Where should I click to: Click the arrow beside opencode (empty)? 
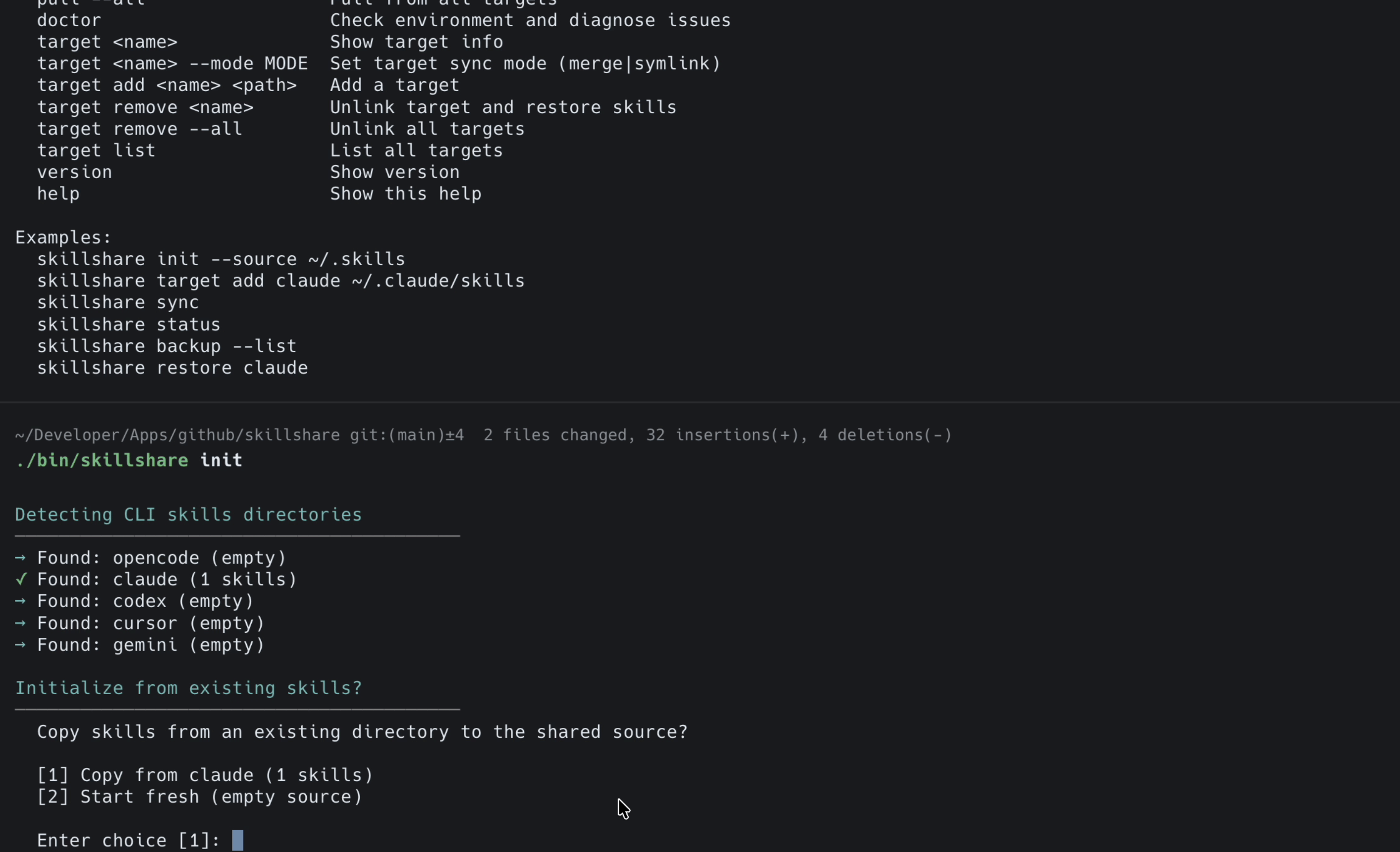pyautogui.click(x=20, y=558)
